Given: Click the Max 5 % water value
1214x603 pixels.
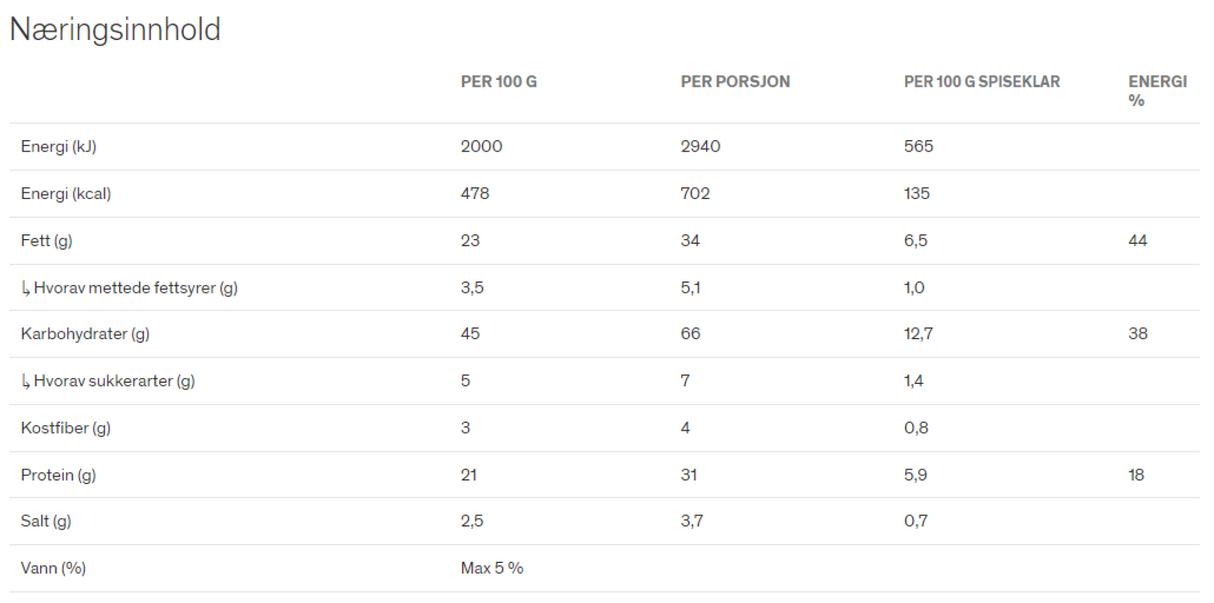Looking at the screenshot, I should [x=492, y=568].
